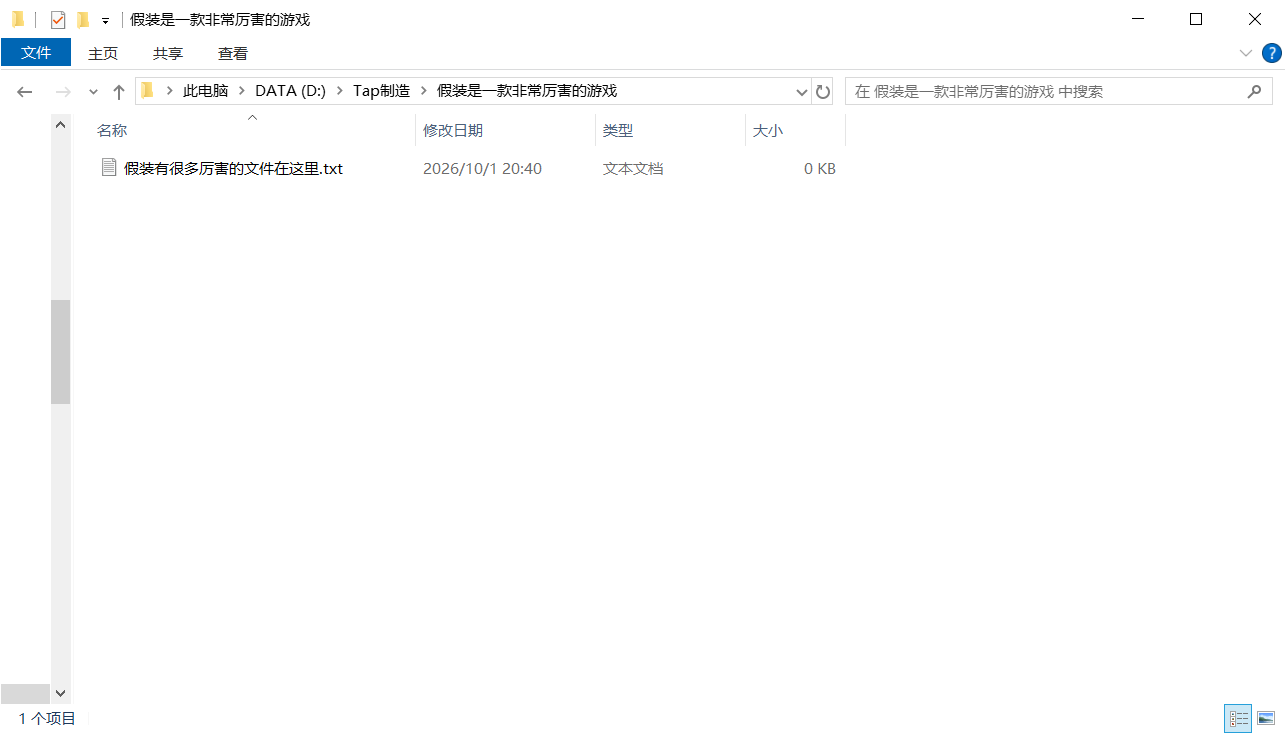
Task: Sort by the 名称 column header
Action: click(x=254, y=130)
